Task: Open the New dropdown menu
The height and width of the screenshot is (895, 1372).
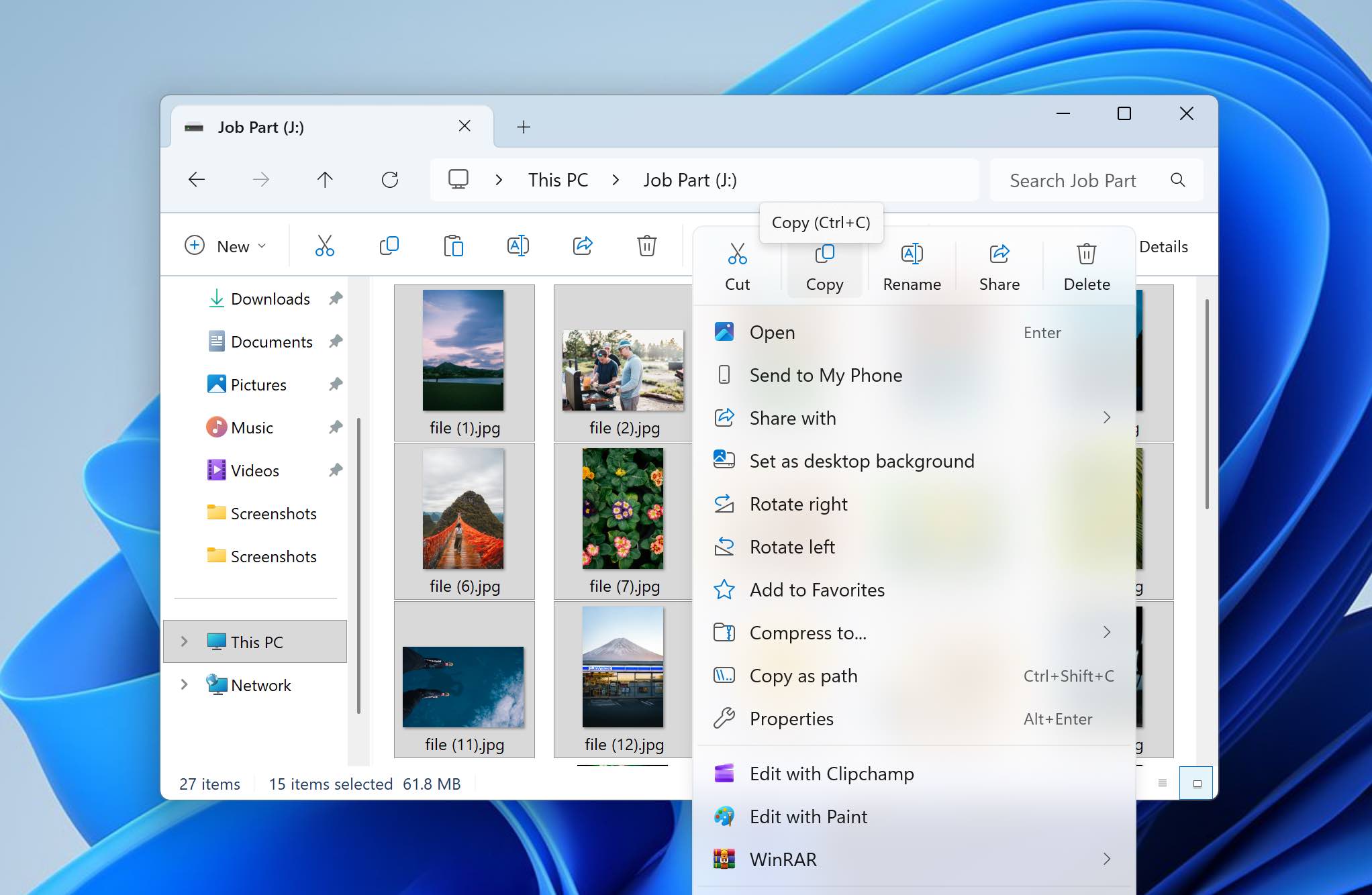Action: [227, 246]
